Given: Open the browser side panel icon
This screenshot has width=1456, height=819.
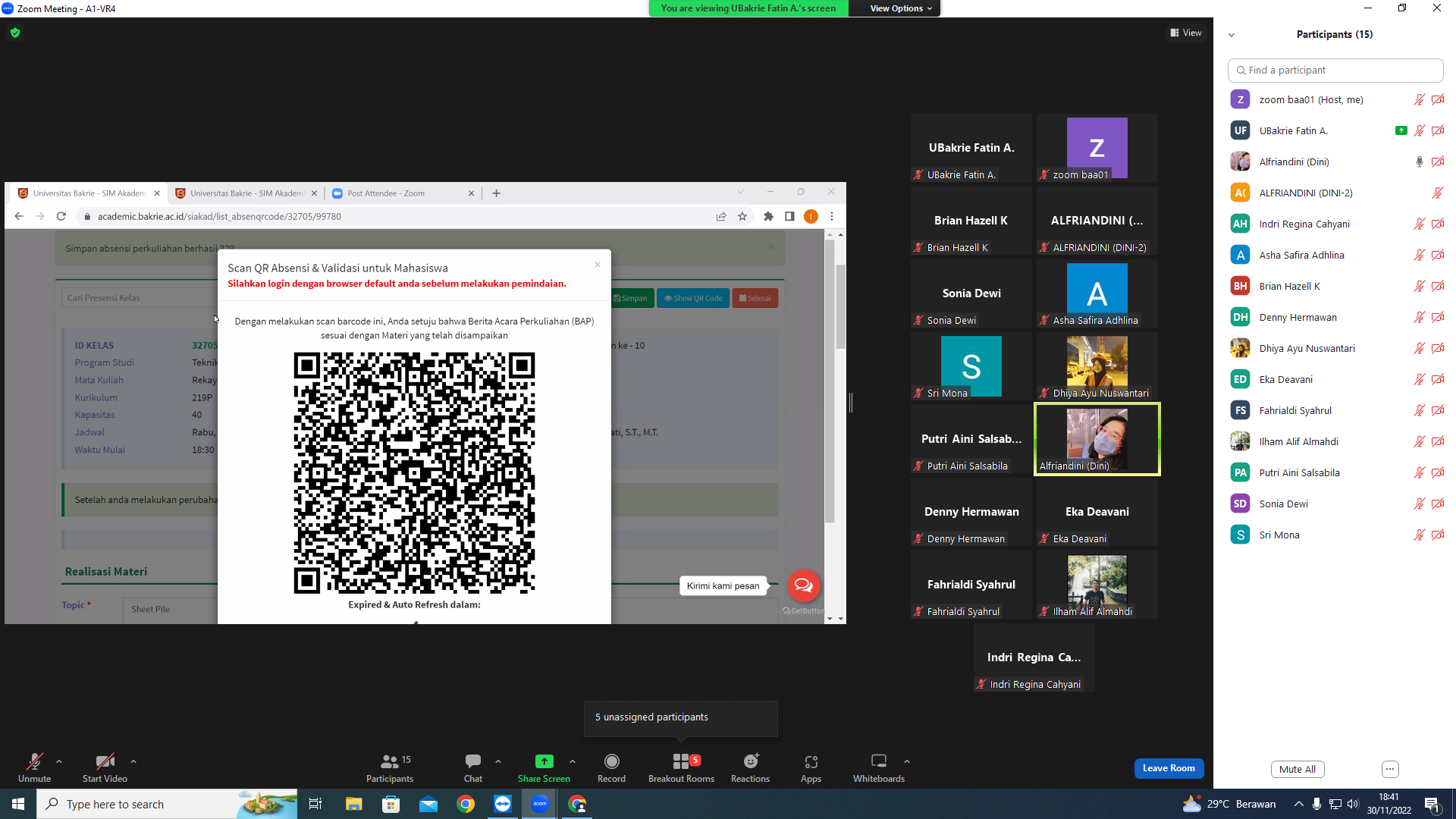Looking at the screenshot, I should point(789,216).
